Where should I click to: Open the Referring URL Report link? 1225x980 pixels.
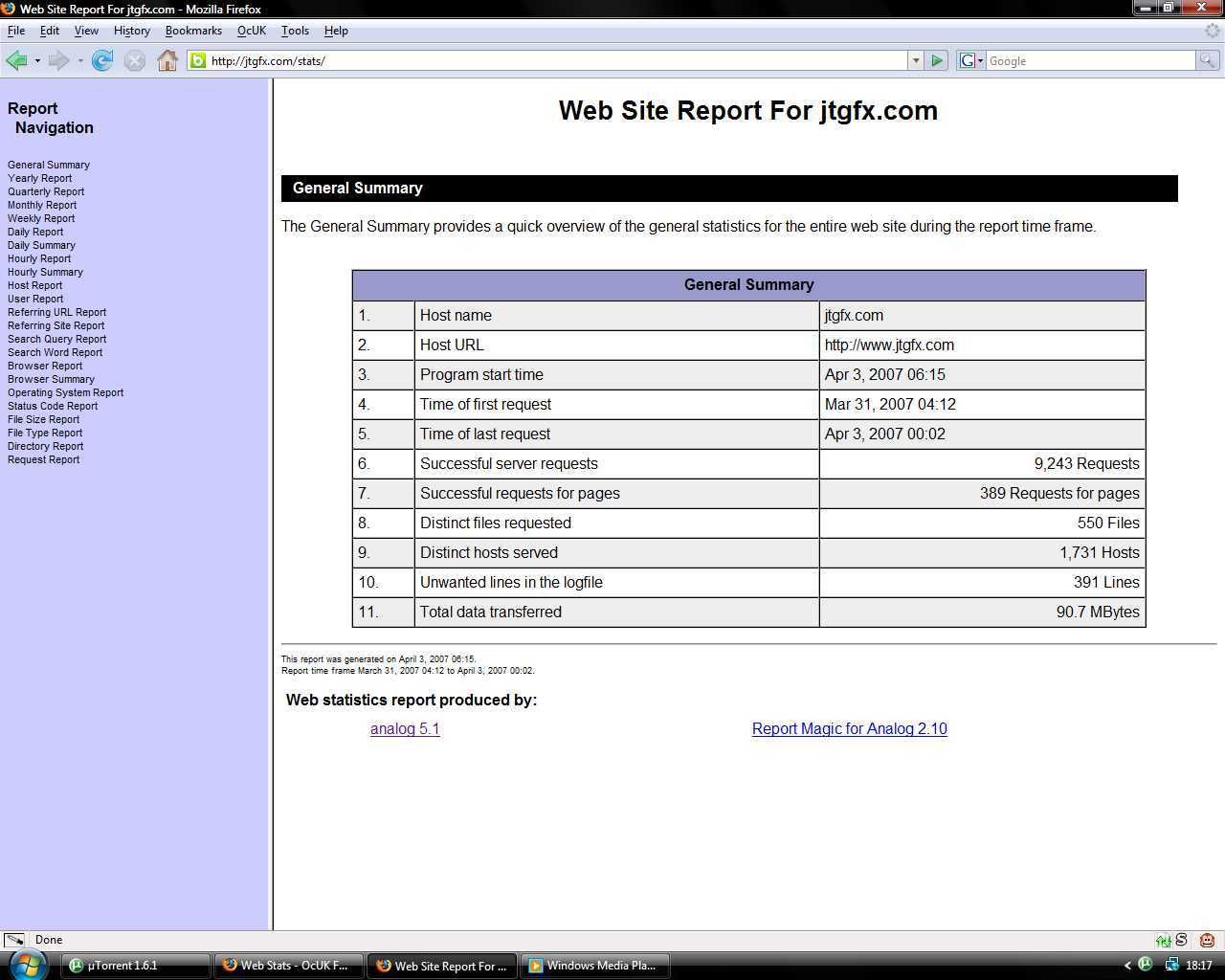coord(56,312)
